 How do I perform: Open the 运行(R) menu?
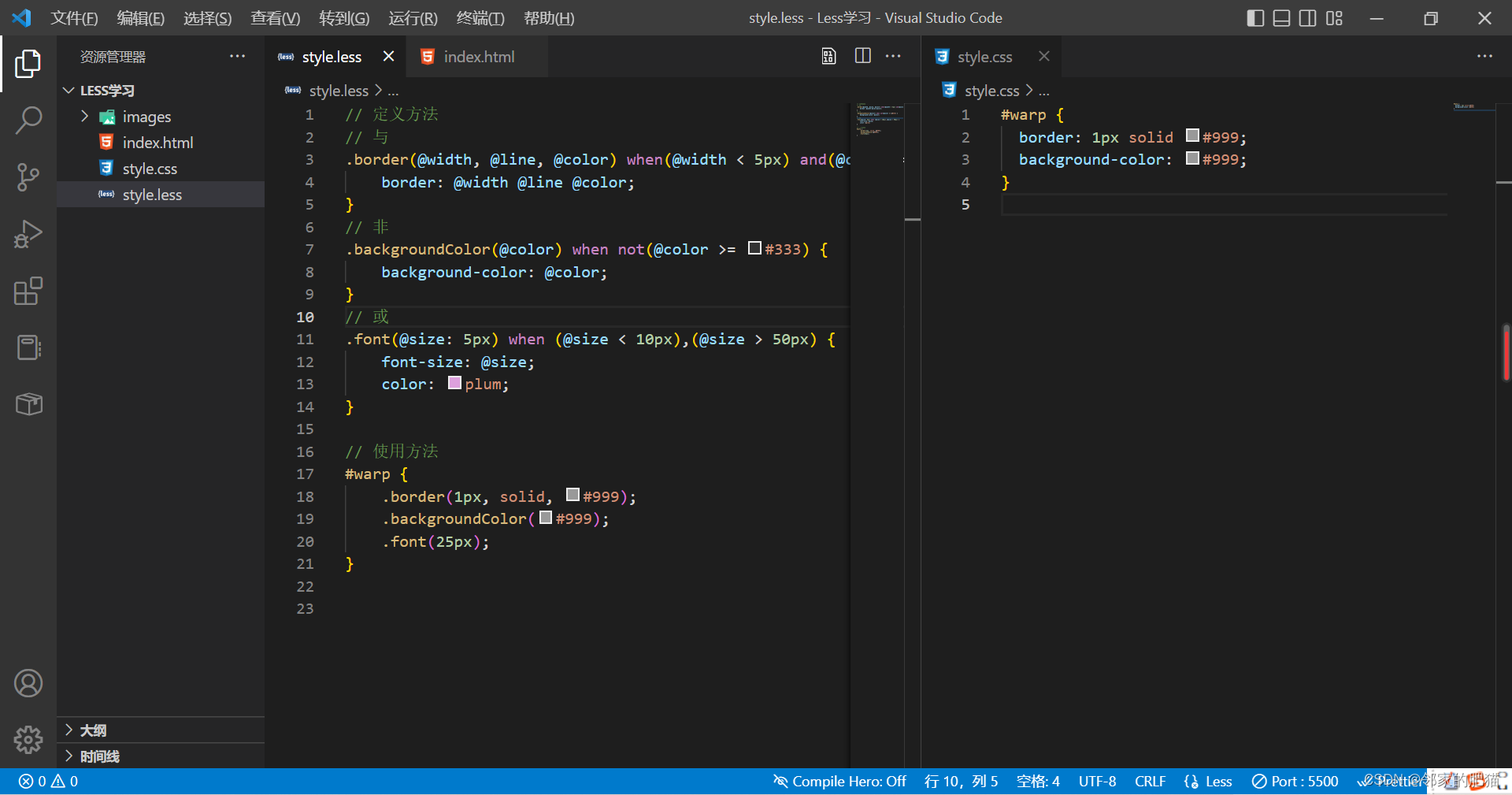413,18
